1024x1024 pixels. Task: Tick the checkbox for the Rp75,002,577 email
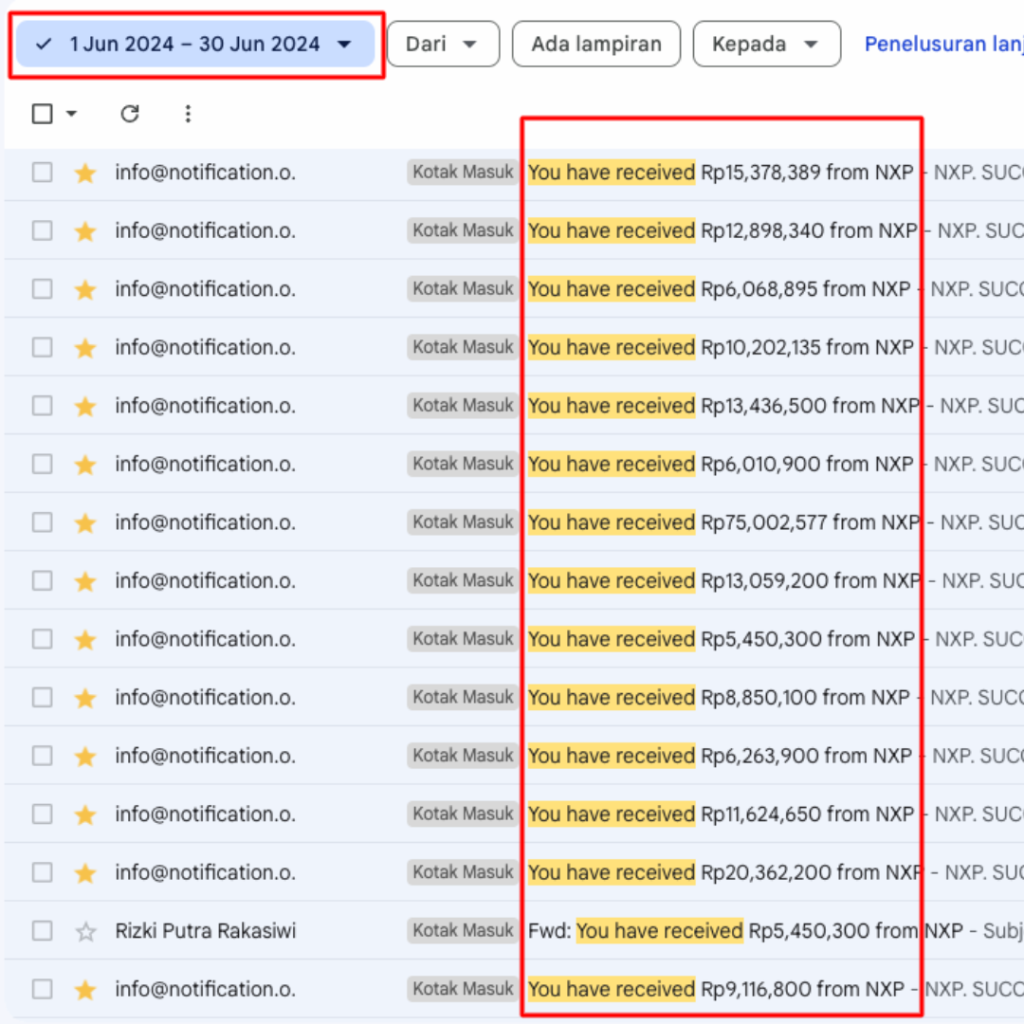coord(42,522)
